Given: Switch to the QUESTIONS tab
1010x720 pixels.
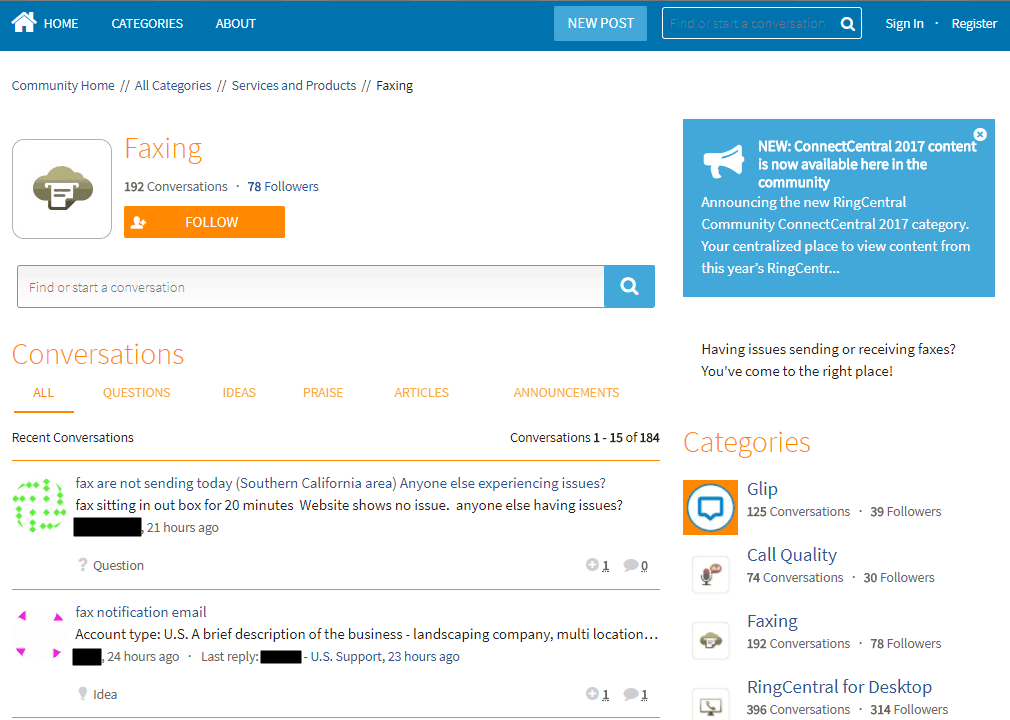Looking at the screenshot, I should (x=136, y=392).
